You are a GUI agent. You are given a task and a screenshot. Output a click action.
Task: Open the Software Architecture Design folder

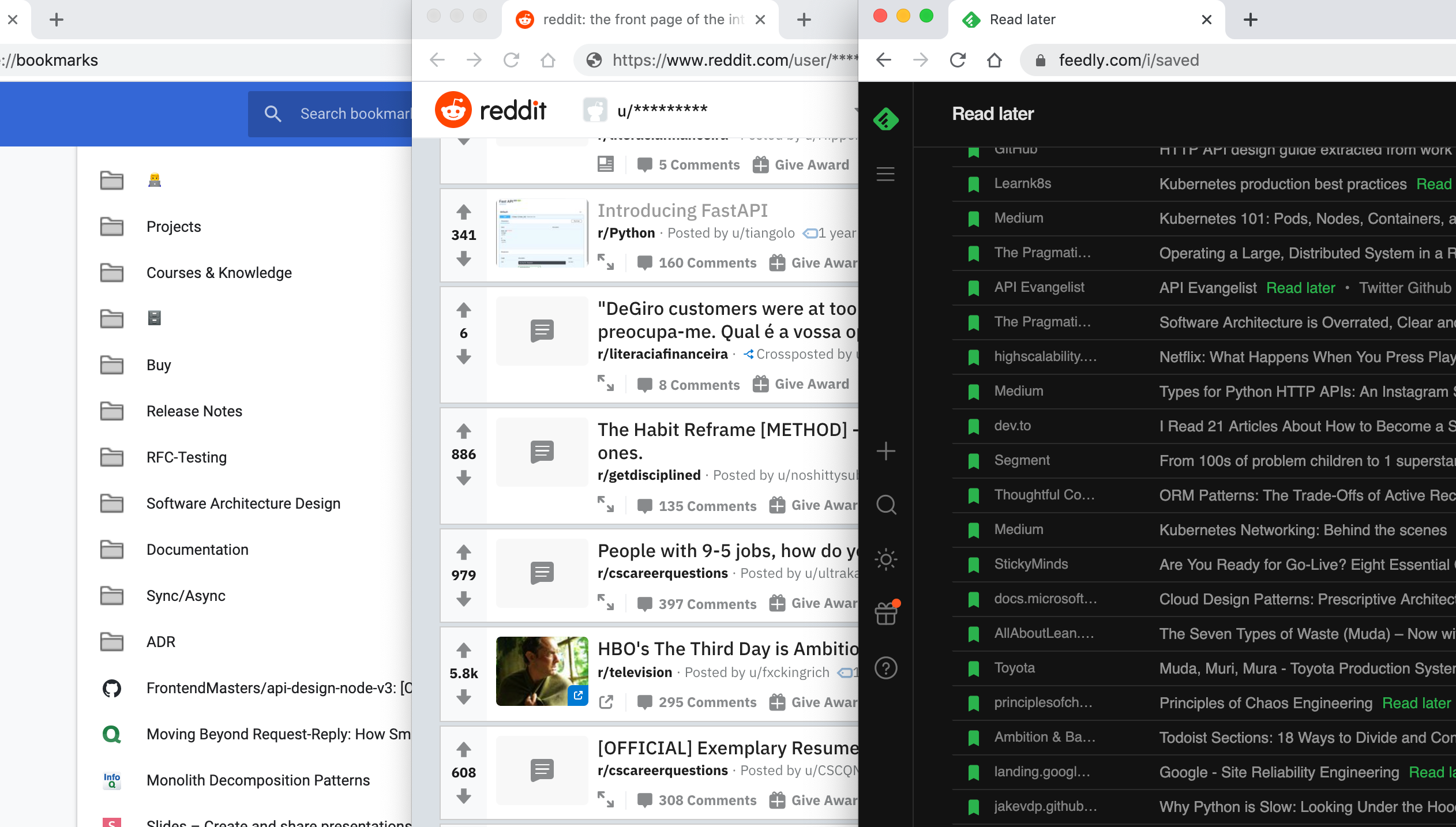[x=243, y=503]
